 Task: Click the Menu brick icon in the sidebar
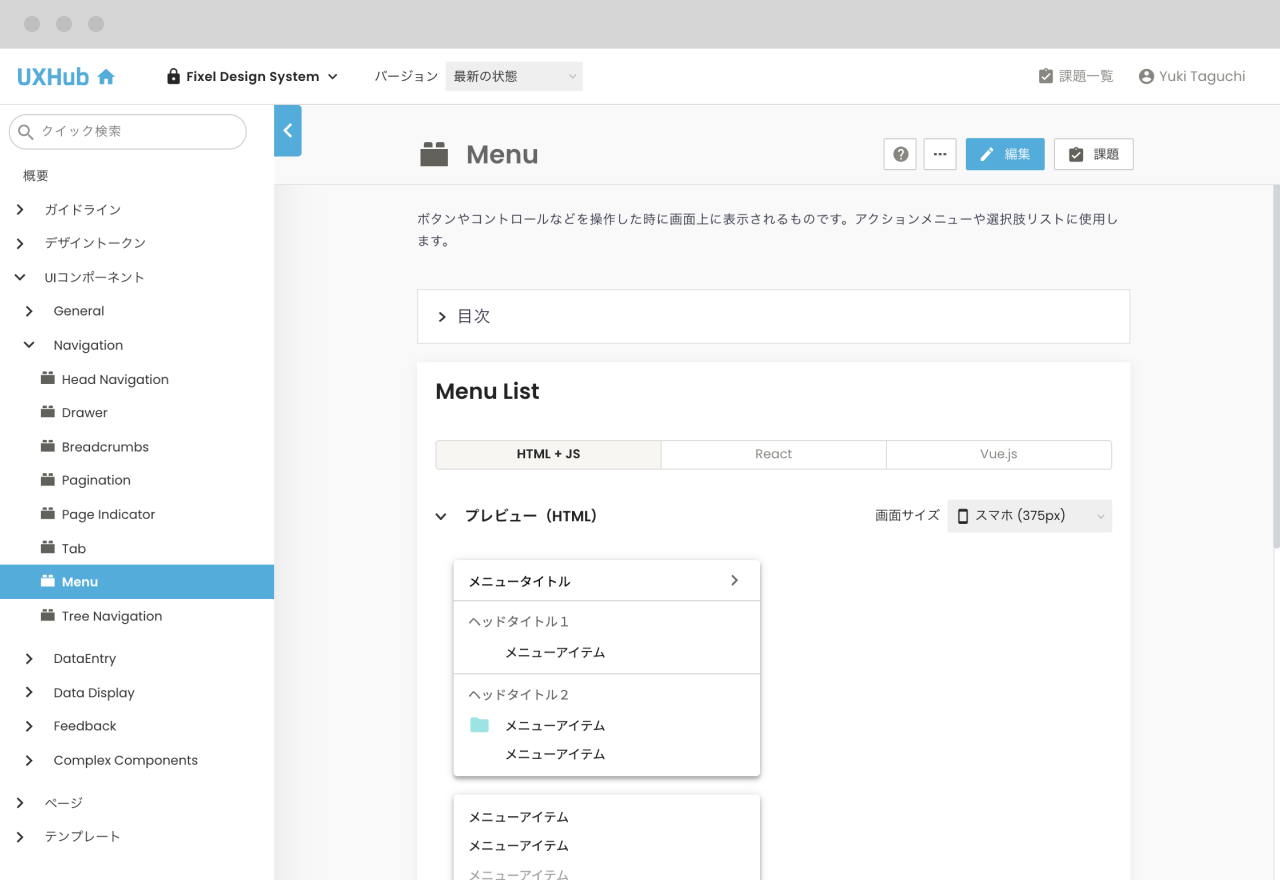[x=47, y=581]
